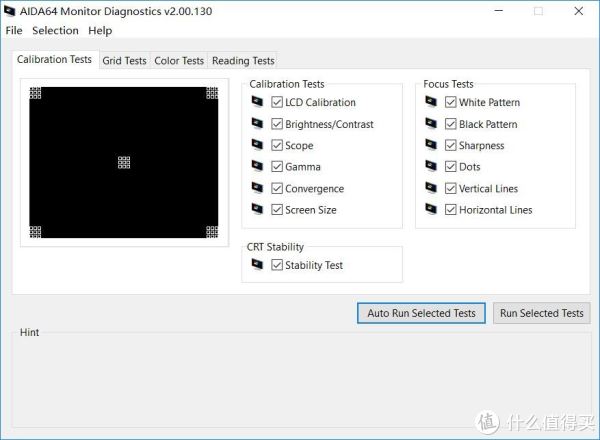The image size is (600, 440).
Task: Click the monitor icon beside Screen Size
Action: (257, 209)
